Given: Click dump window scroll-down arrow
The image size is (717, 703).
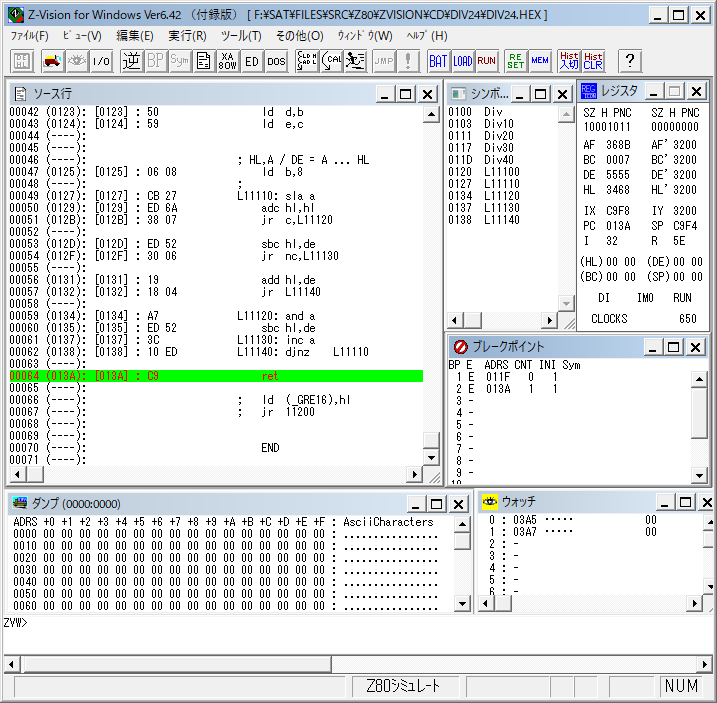Looking at the screenshot, I should 462,604.
